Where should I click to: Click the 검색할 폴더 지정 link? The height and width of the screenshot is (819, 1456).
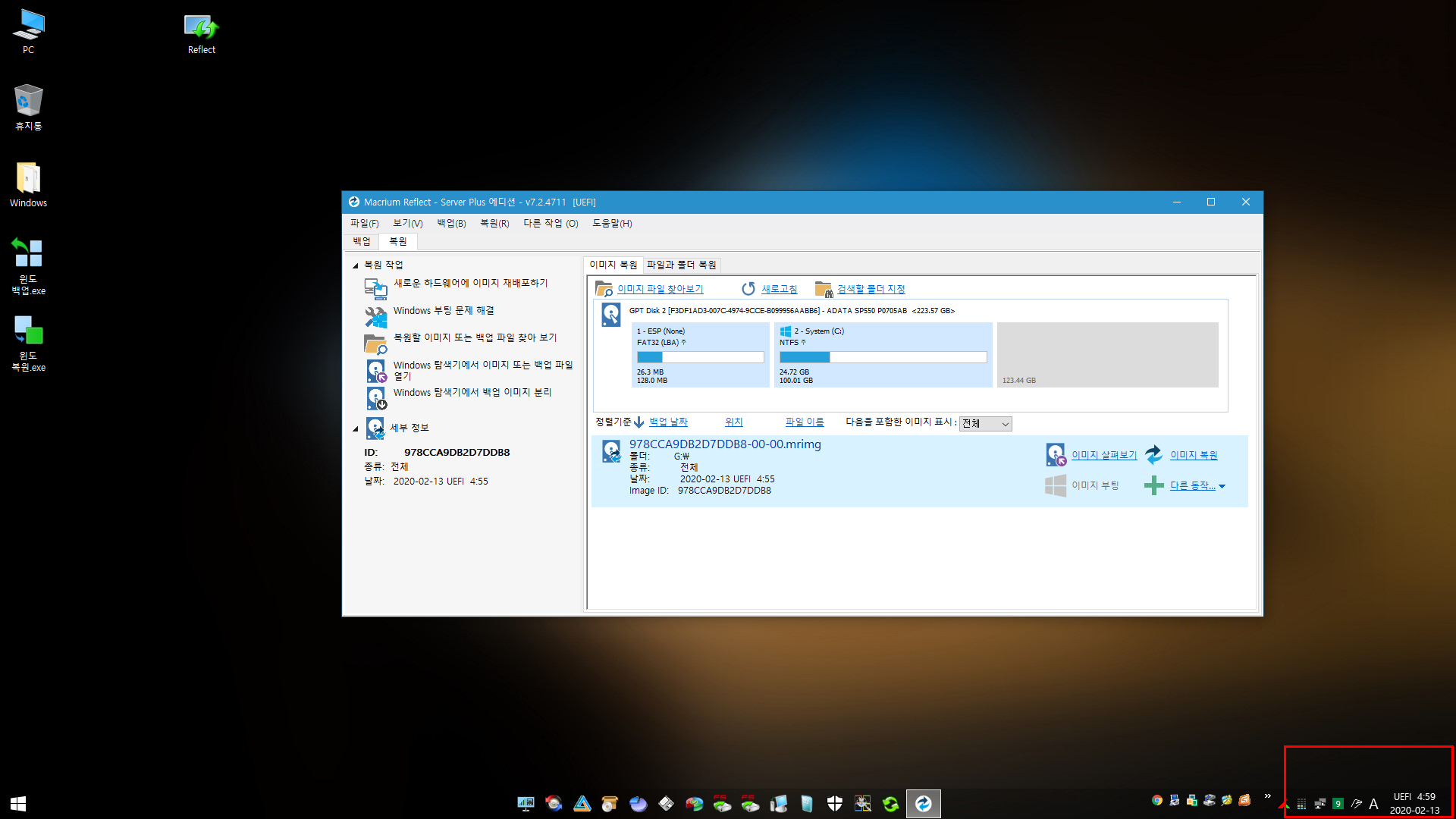pos(871,289)
